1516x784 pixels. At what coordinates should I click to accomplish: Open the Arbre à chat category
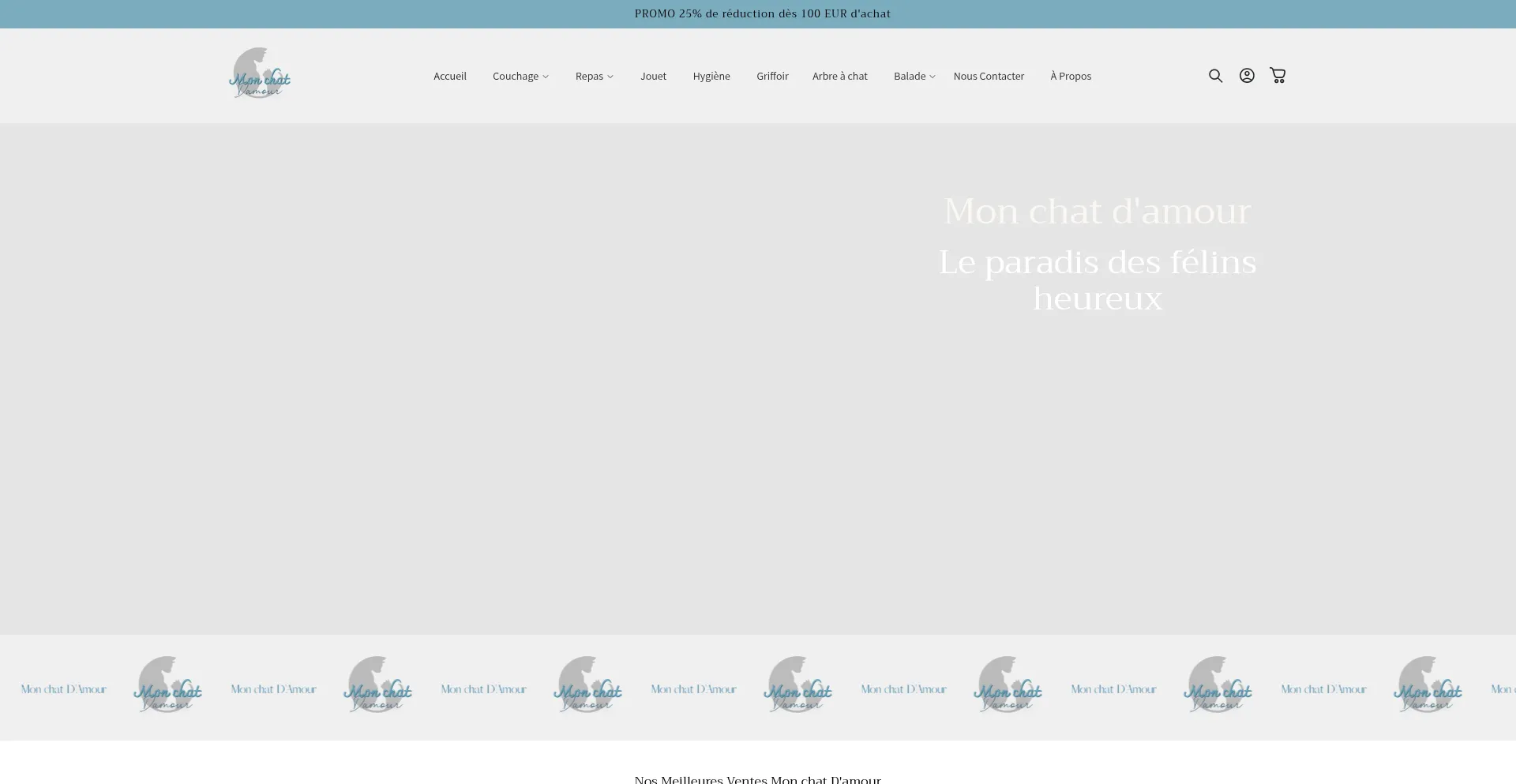[840, 76]
